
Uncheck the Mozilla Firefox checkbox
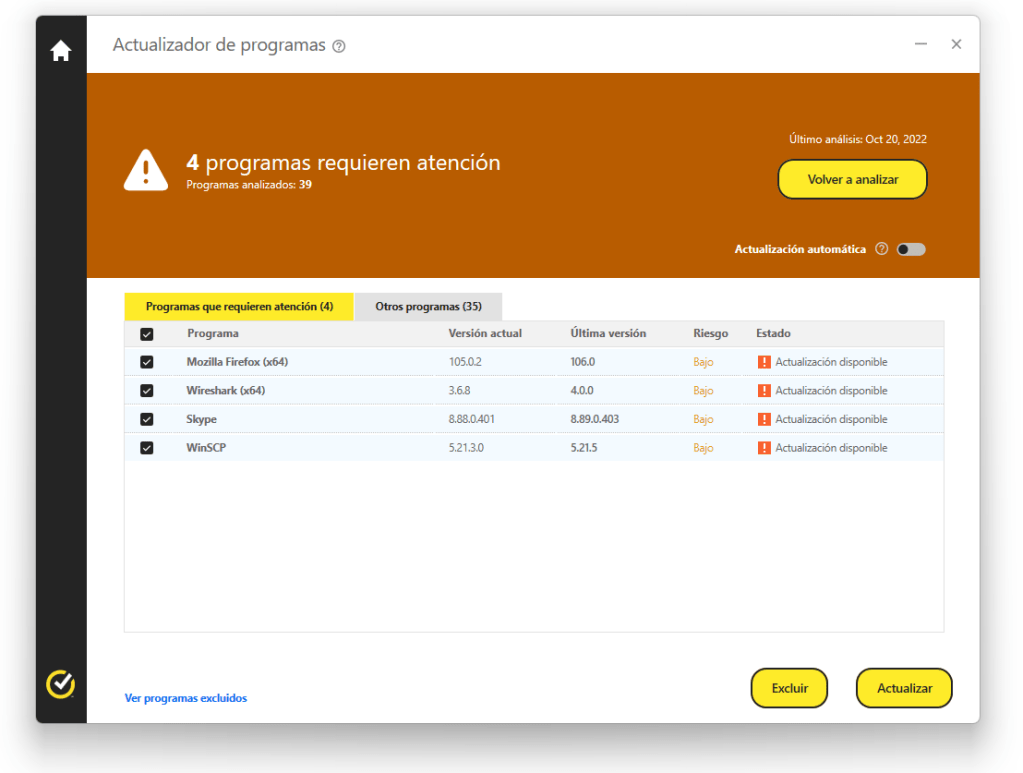(147, 361)
